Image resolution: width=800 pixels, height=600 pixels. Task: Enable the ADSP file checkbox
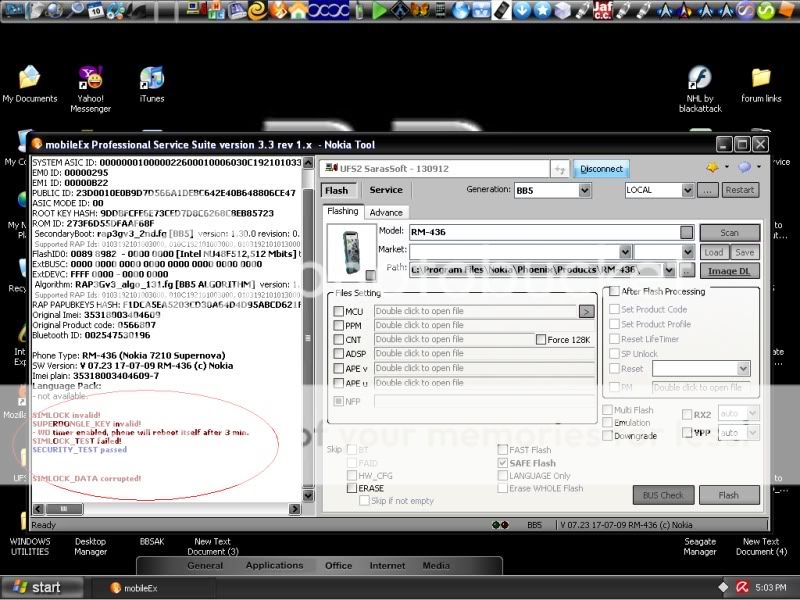[338, 354]
